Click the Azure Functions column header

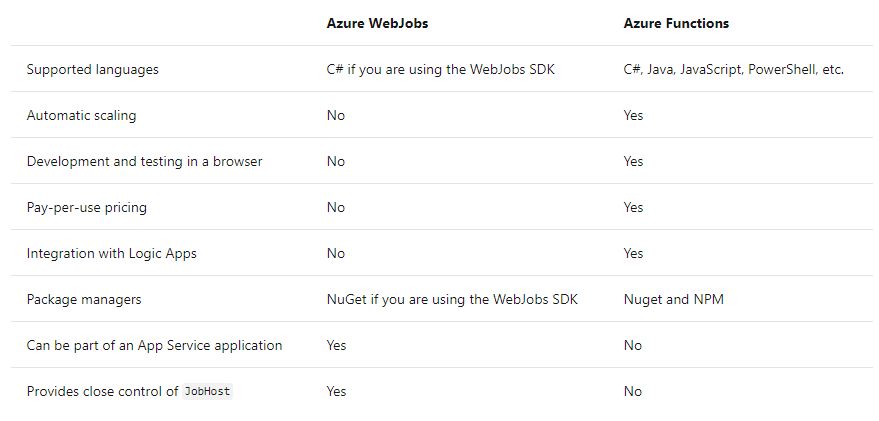[674, 23]
